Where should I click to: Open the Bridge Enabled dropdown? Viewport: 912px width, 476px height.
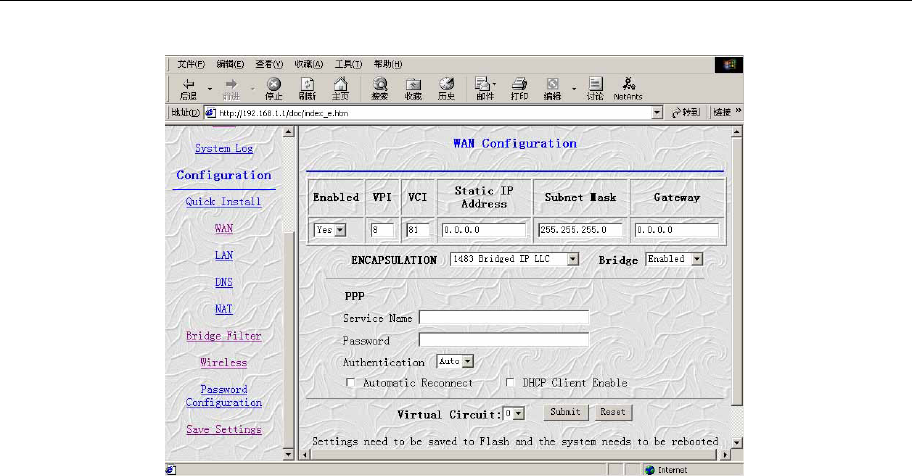(674, 259)
